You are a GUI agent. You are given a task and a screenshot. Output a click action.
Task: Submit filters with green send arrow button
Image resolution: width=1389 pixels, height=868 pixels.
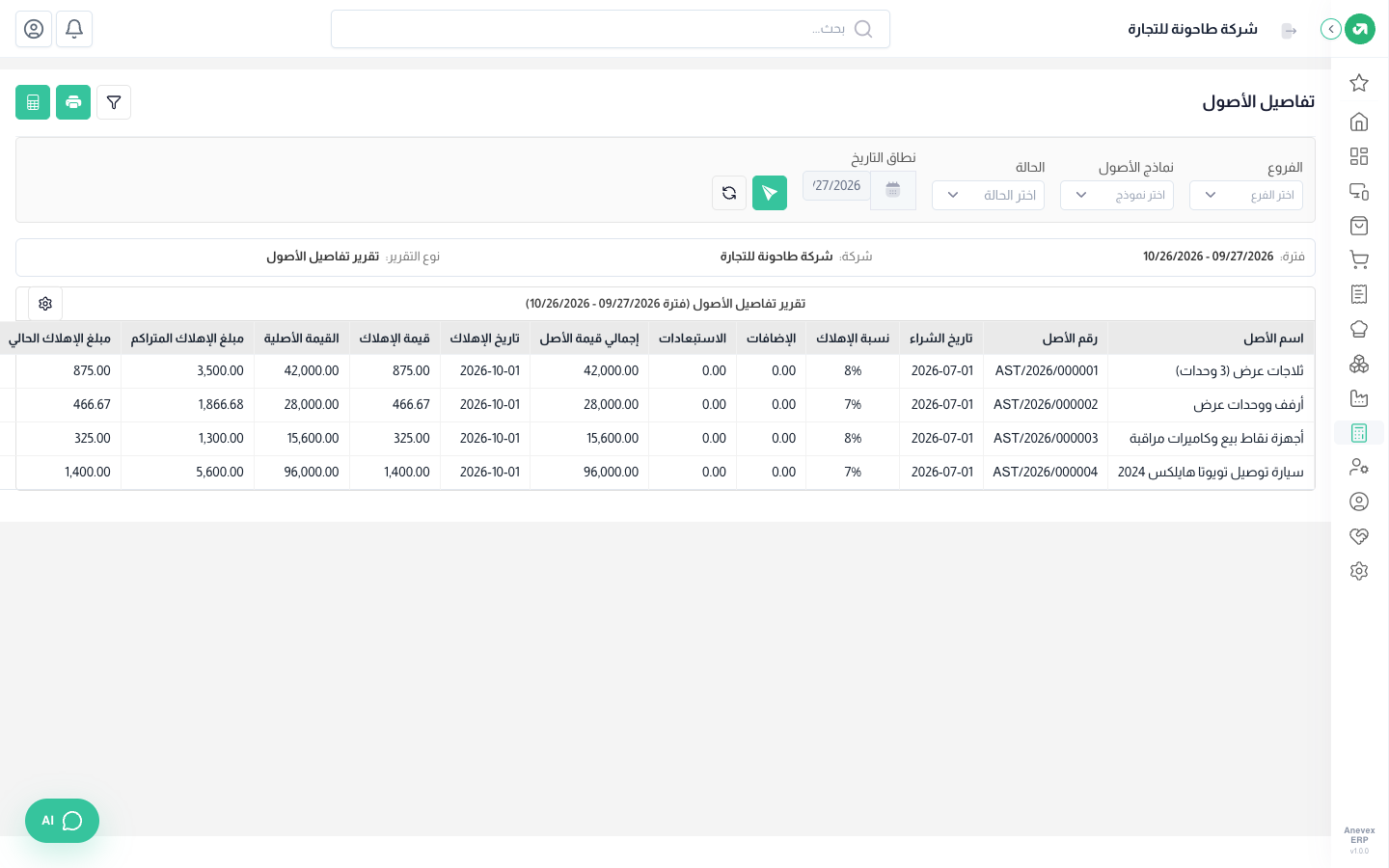[770, 193]
